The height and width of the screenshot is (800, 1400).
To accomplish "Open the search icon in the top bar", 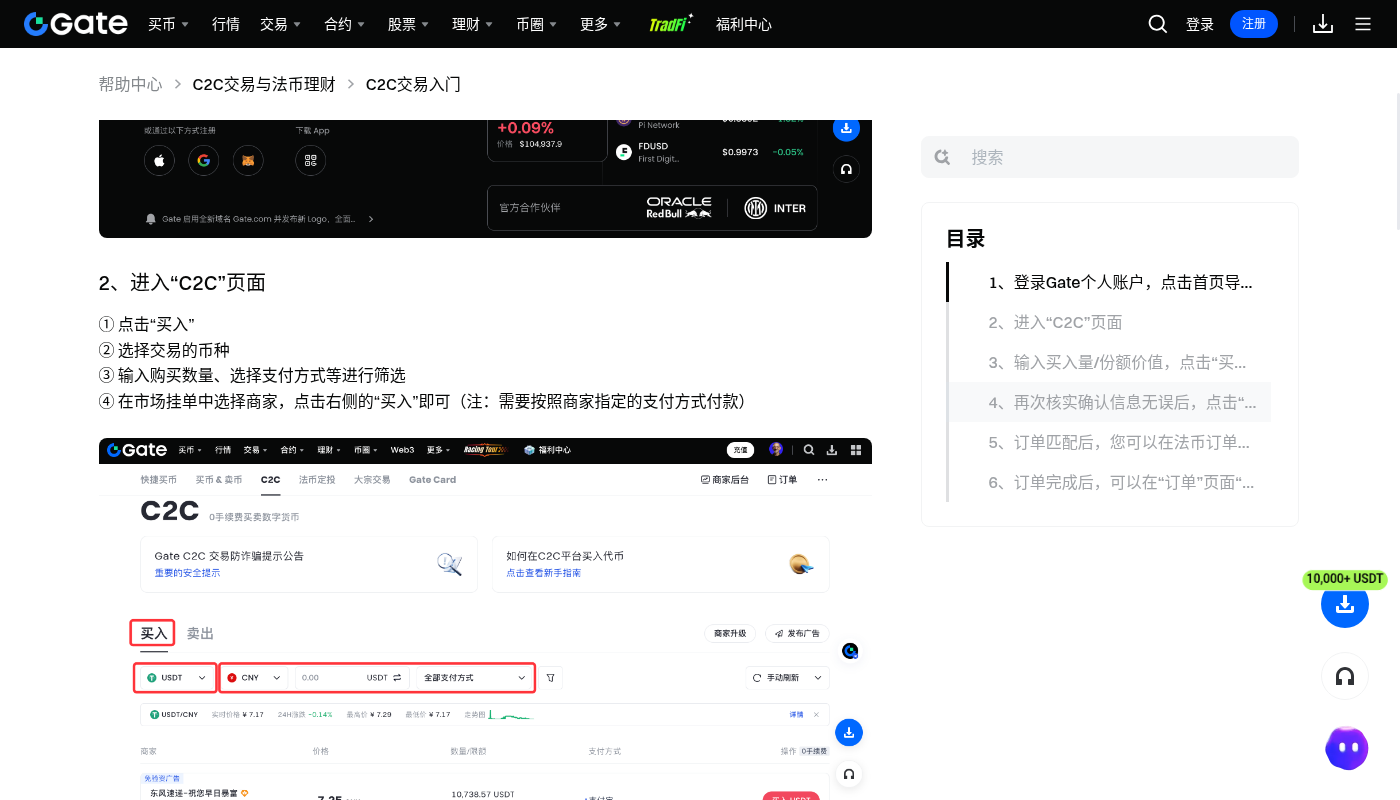I will (x=1158, y=24).
